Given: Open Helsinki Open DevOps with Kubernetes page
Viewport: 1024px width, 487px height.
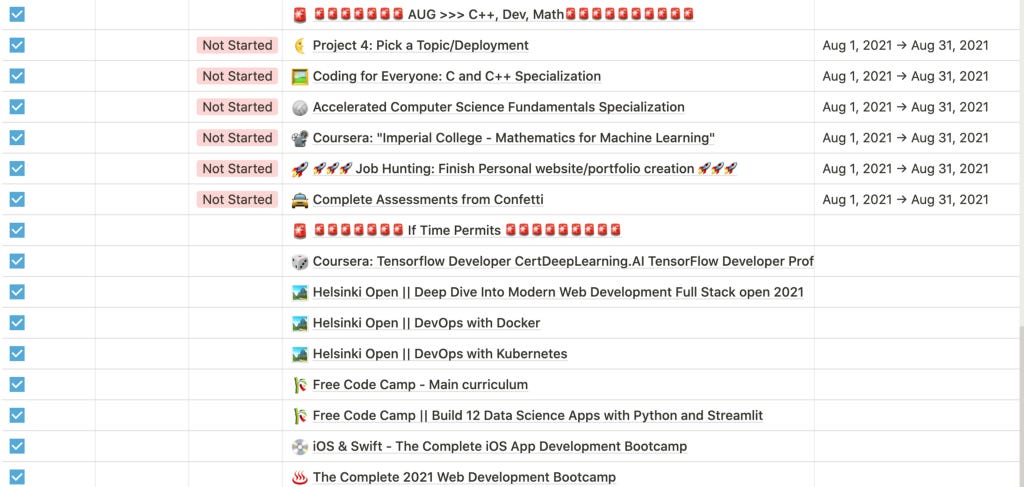Looking at the screenshot, I should [440, 354].
